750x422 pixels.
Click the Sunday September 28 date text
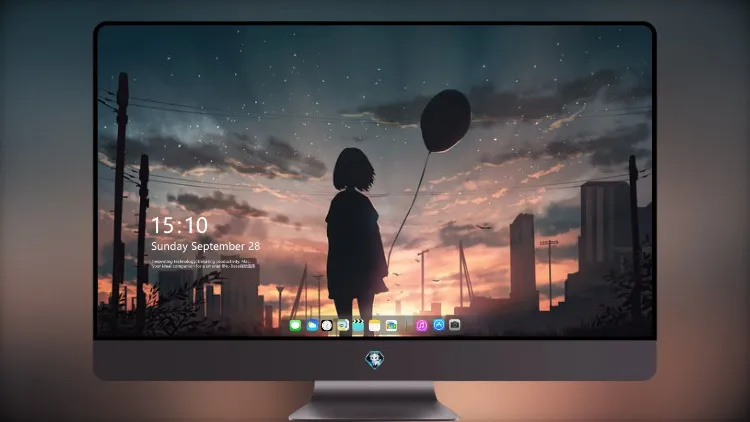206,246
